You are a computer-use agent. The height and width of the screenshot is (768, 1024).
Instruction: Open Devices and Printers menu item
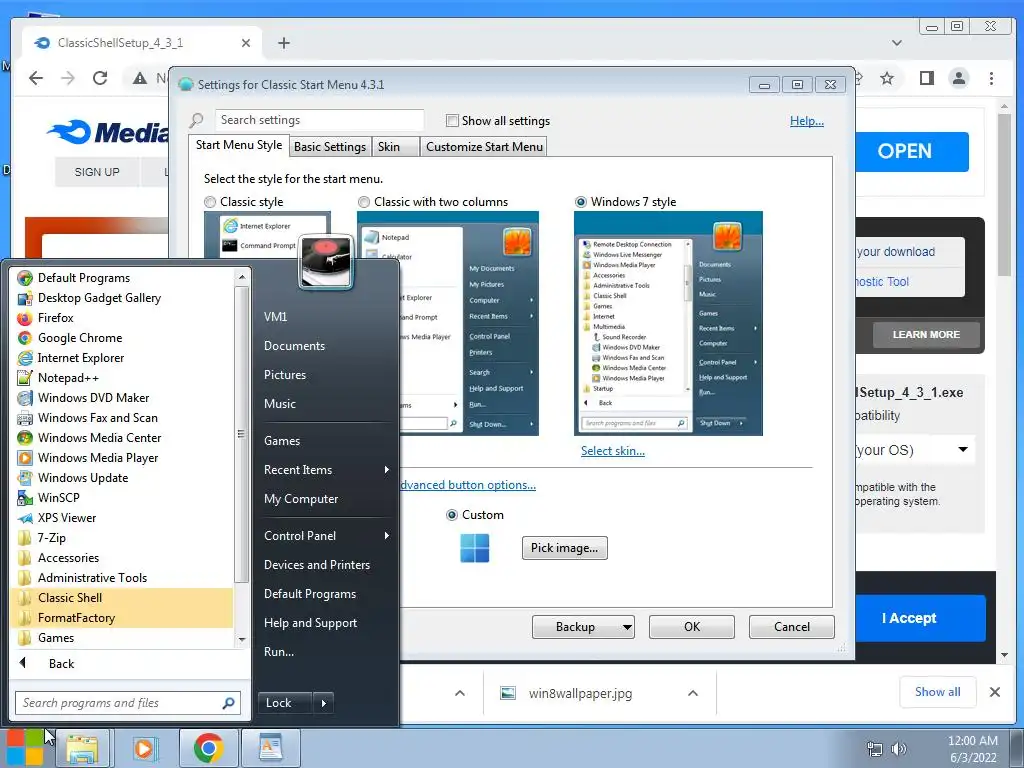pos(317,565)
